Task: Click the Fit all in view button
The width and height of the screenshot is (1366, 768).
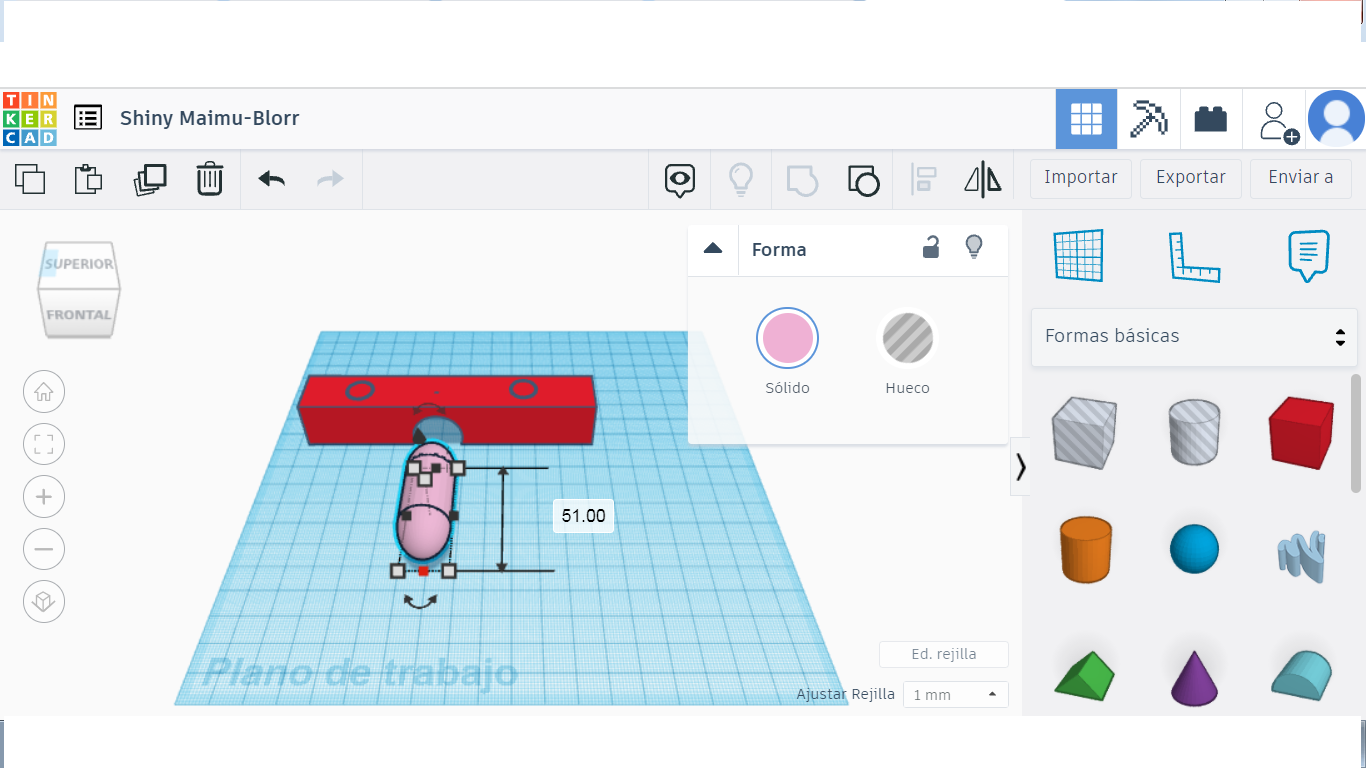Action: tap(44, 445)
